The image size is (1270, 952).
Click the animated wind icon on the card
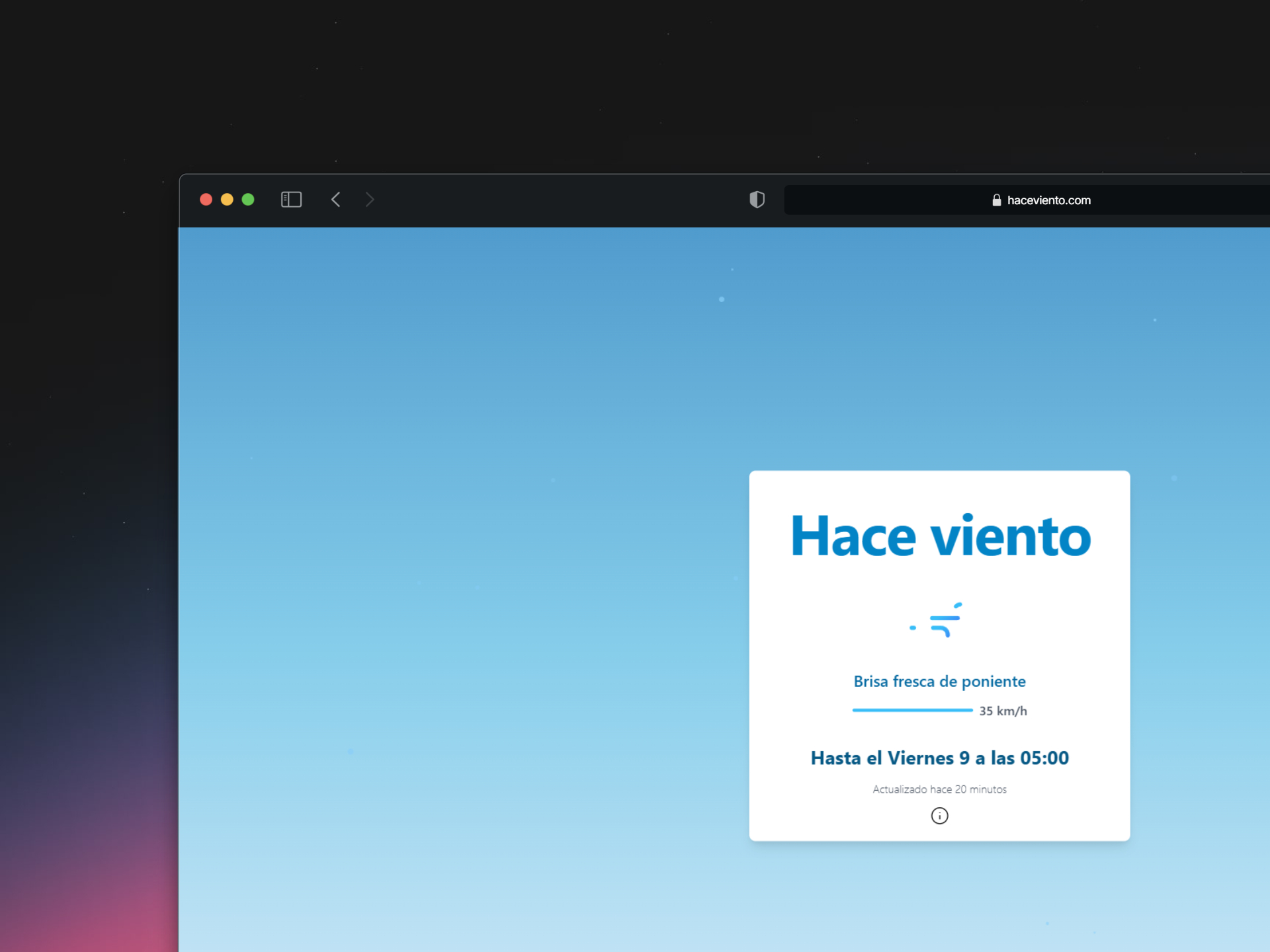point(937,620)
